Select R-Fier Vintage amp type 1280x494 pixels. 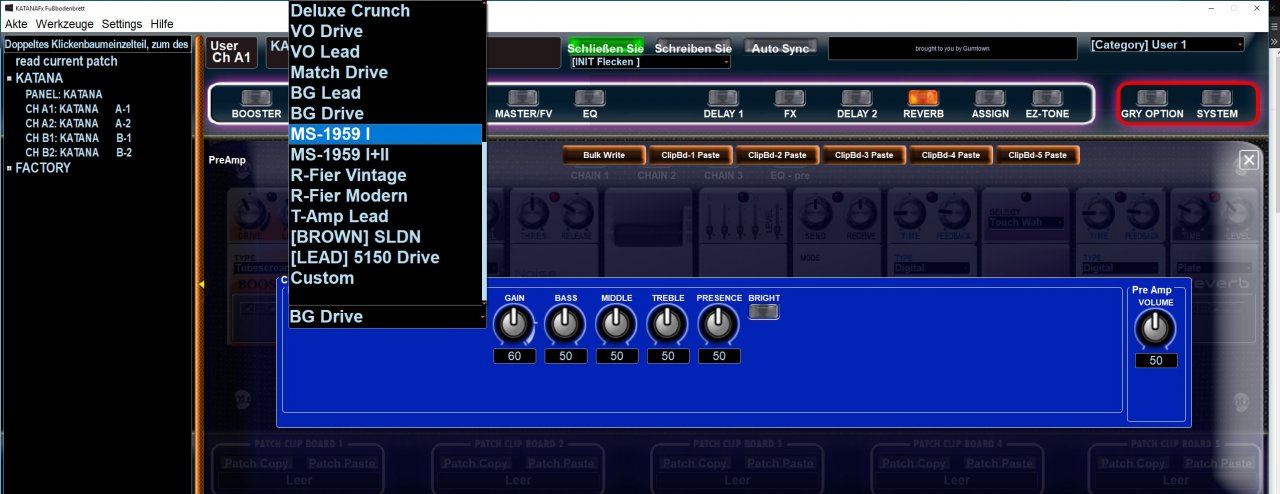click(x=384, y=175)
